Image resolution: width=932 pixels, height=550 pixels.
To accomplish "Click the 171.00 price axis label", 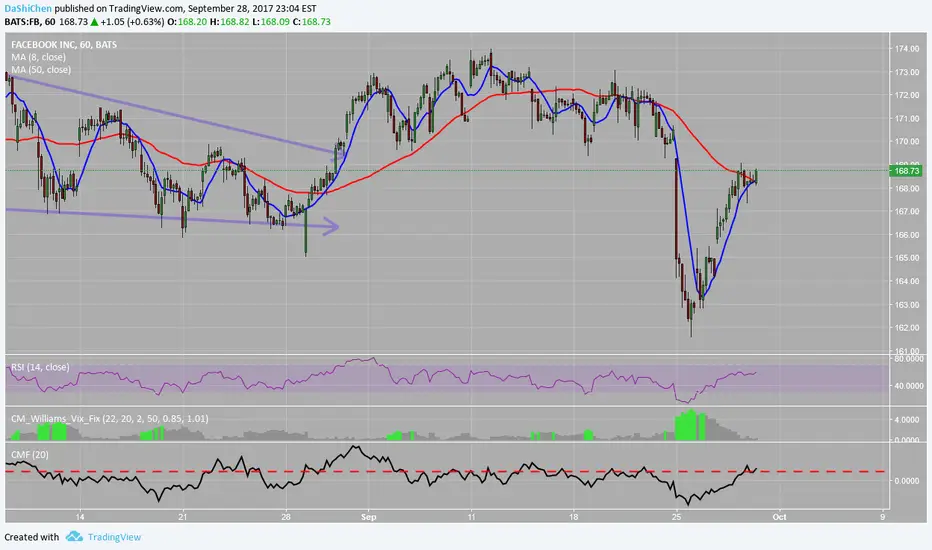I will (906, 118).
